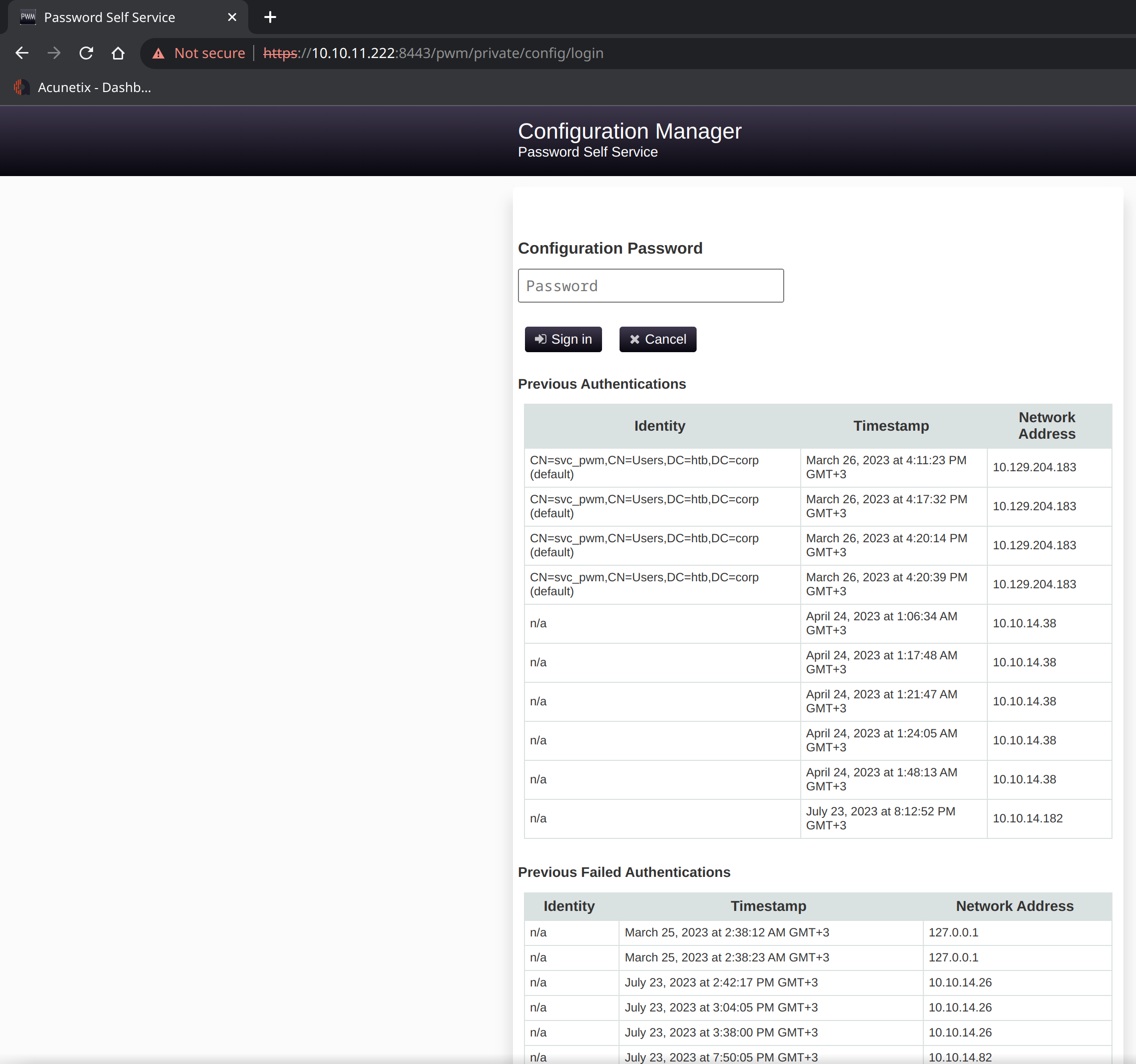Select failed timestamp July 23, 2023 at 2:42:17 PM
The width and height of the screenshot is (1136, 1064).
click(721, 982)
